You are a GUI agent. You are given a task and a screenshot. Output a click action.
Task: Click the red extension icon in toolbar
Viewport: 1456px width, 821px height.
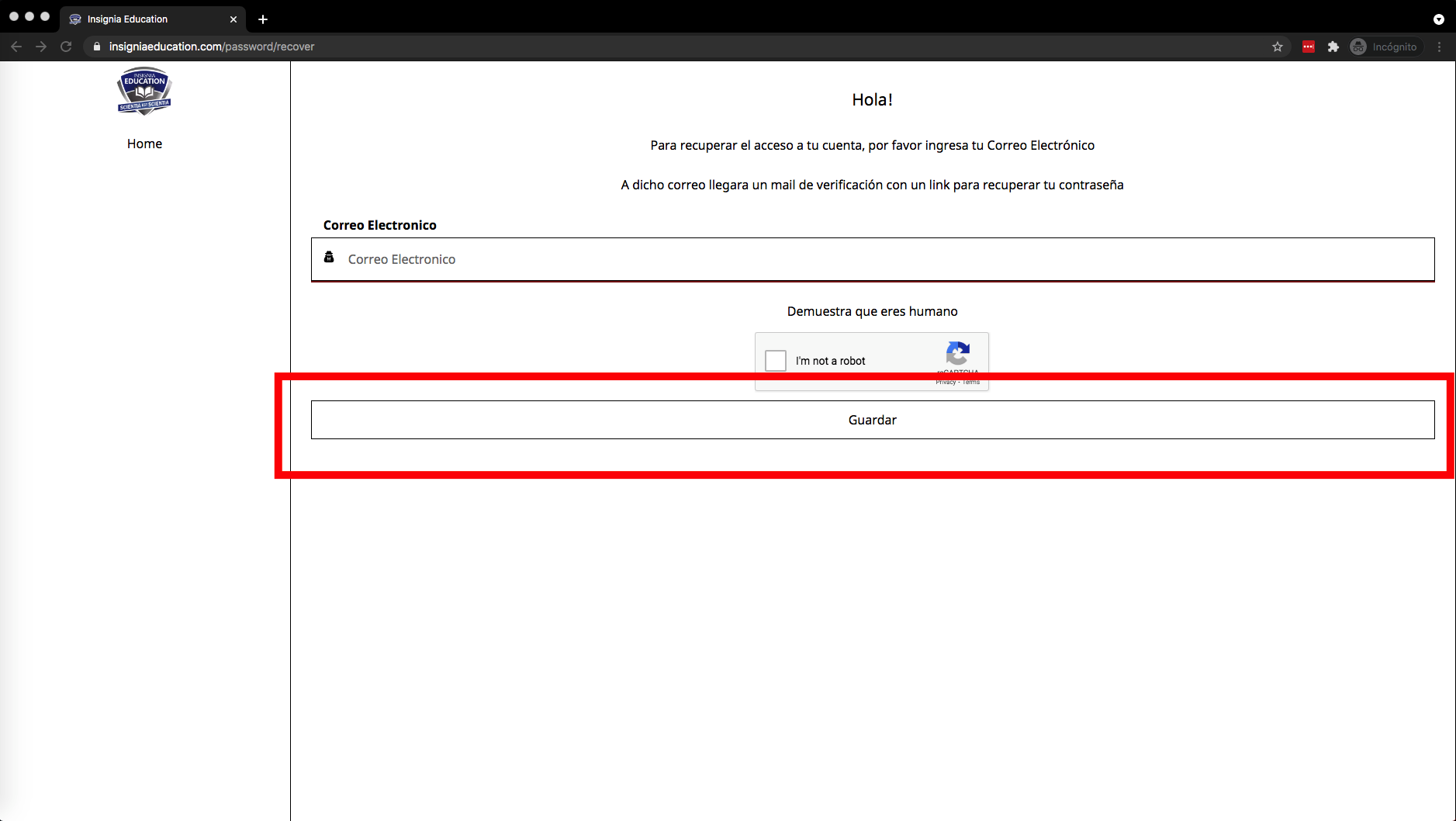[x=1309, y=47]
